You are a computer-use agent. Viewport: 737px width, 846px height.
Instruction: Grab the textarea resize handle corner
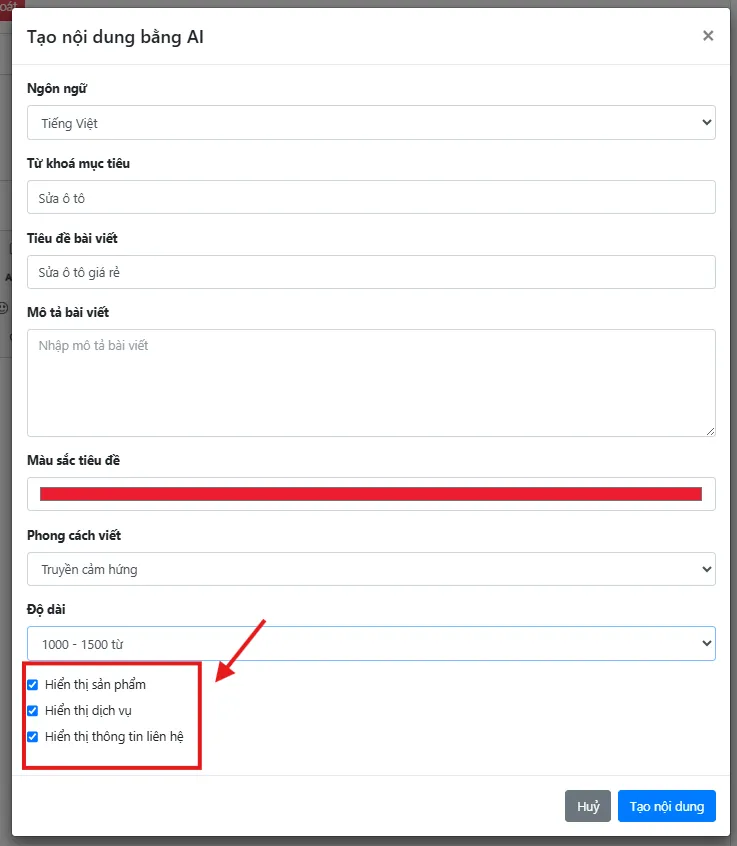[x=711, y=431]
